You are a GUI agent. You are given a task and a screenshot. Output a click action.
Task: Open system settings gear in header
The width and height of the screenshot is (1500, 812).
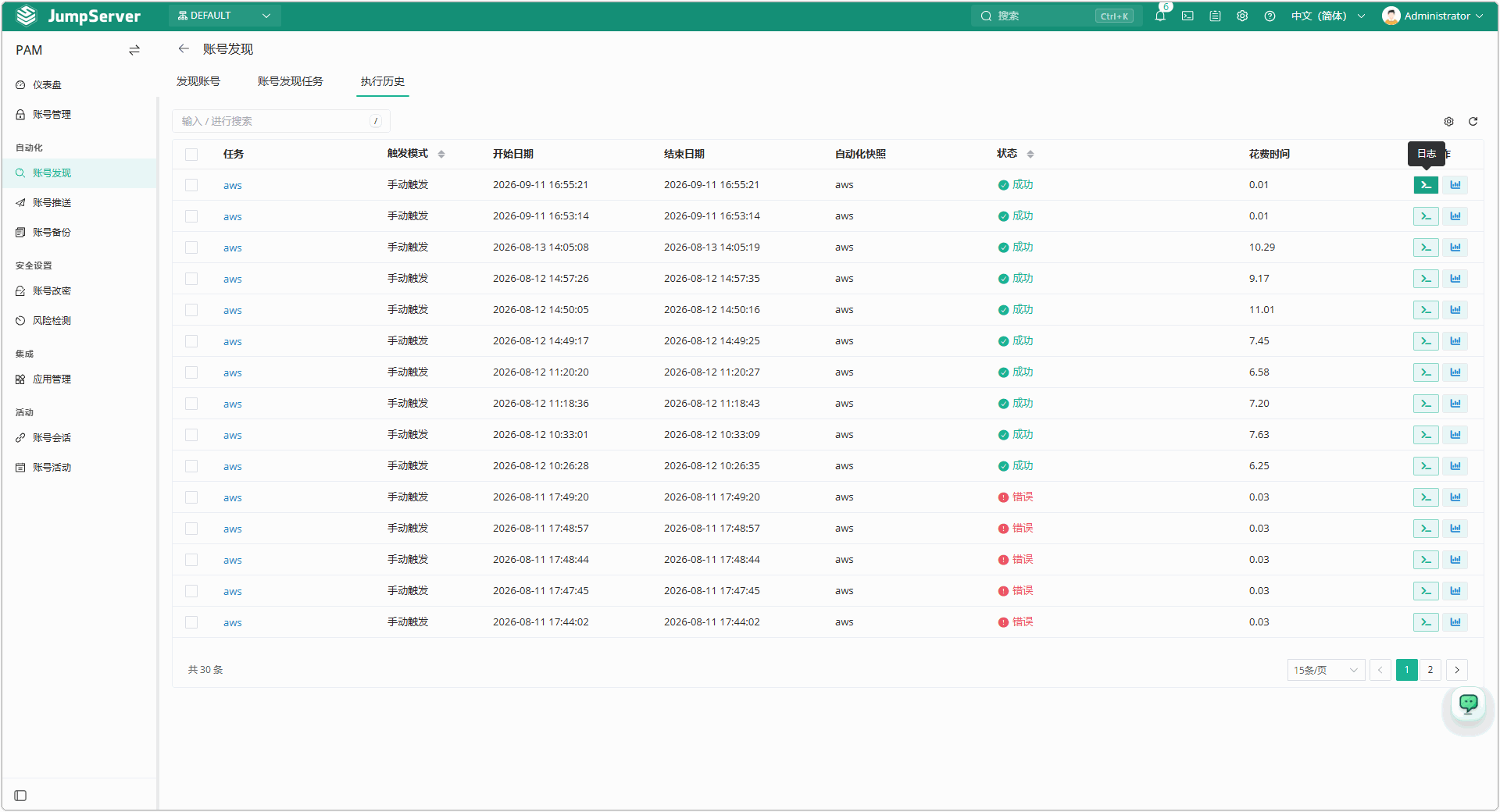pos(1242,16)
